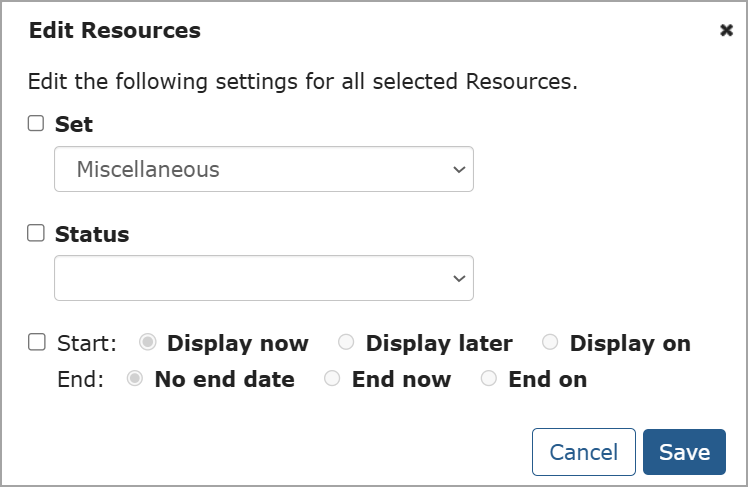Select the No end date radio button
The width and height of the screenshot is (748, 487).
tap(135, 379)
